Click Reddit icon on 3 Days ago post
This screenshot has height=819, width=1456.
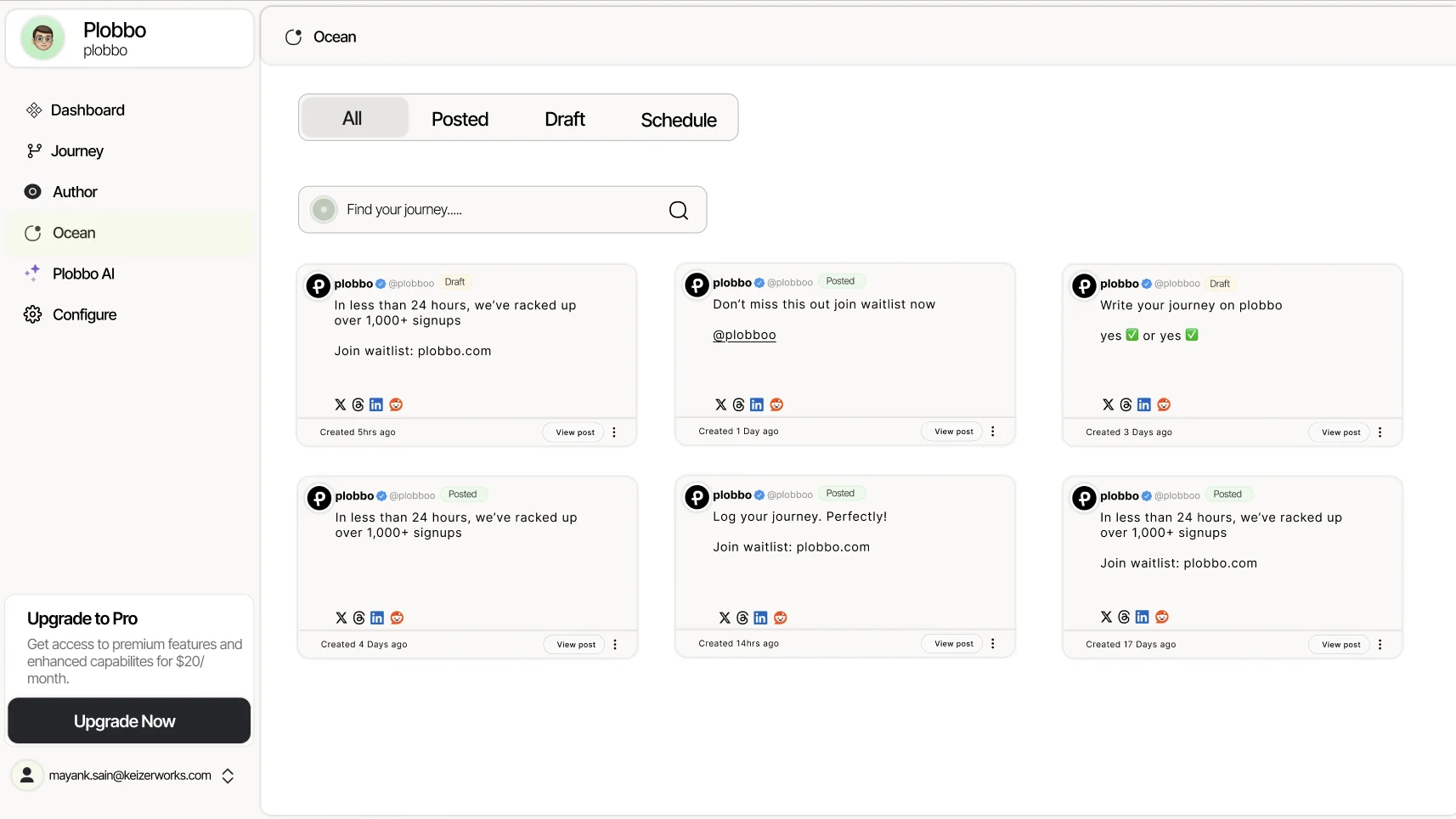tap(1164, 404)
